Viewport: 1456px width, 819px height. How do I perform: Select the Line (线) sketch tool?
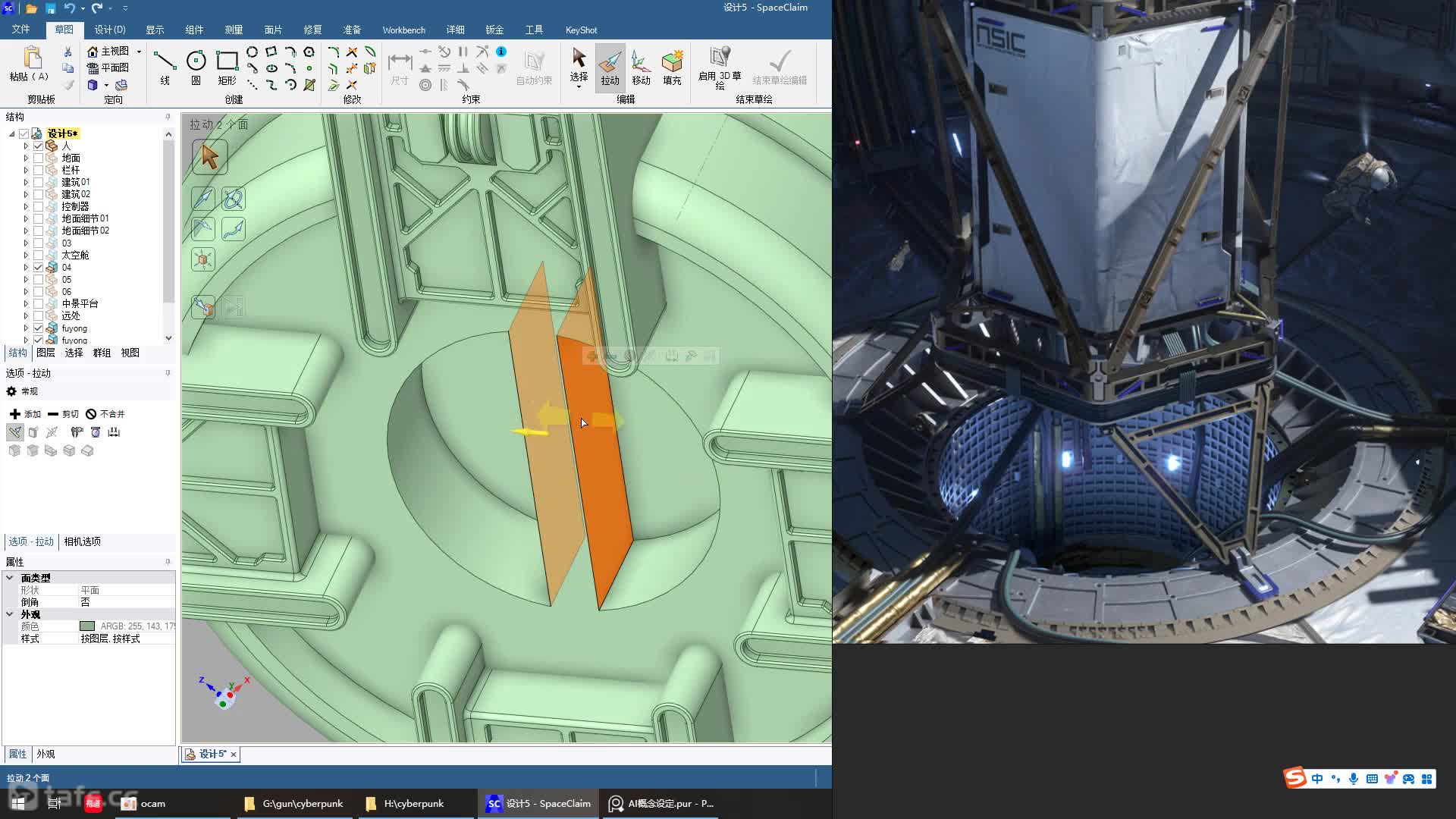165,67
